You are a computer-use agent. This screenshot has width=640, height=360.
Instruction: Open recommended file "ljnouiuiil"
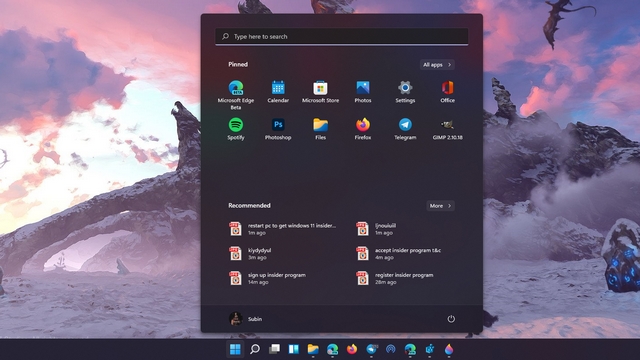point(376,229)
